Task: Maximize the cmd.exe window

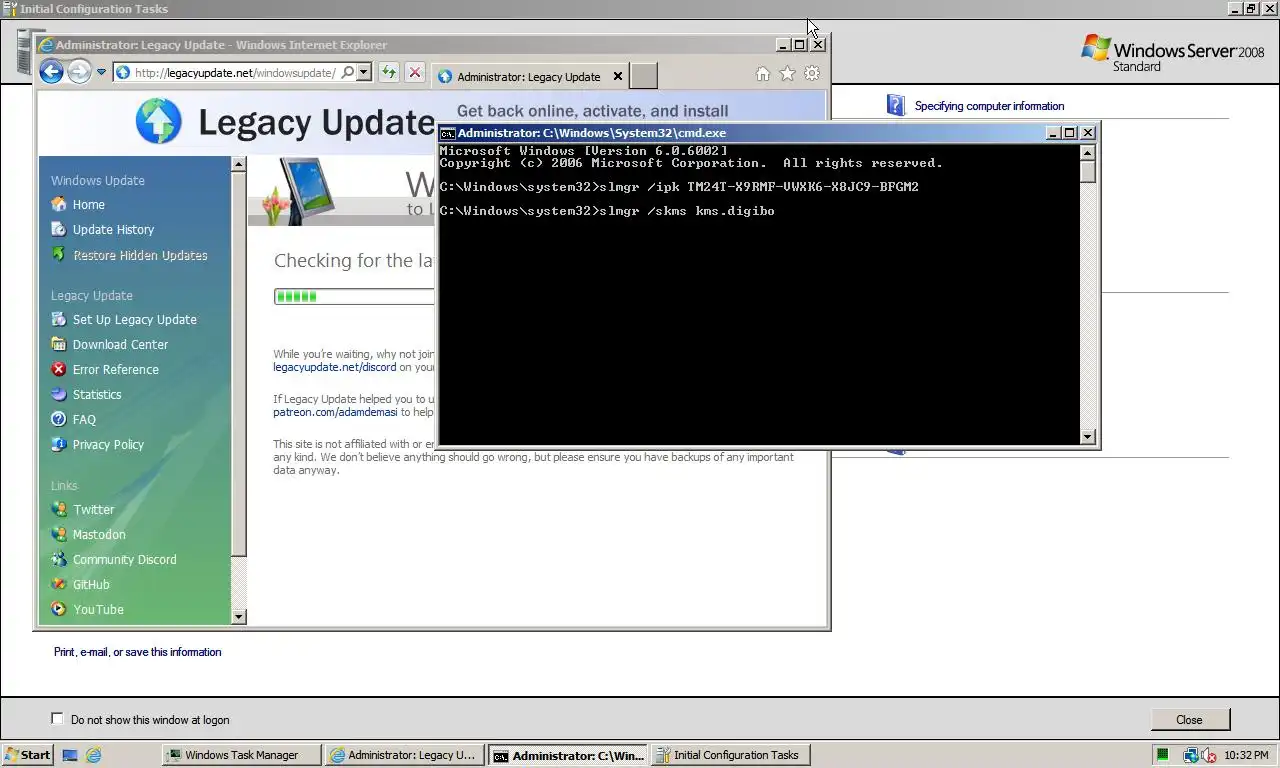Action: click(x=1070, y=132)
